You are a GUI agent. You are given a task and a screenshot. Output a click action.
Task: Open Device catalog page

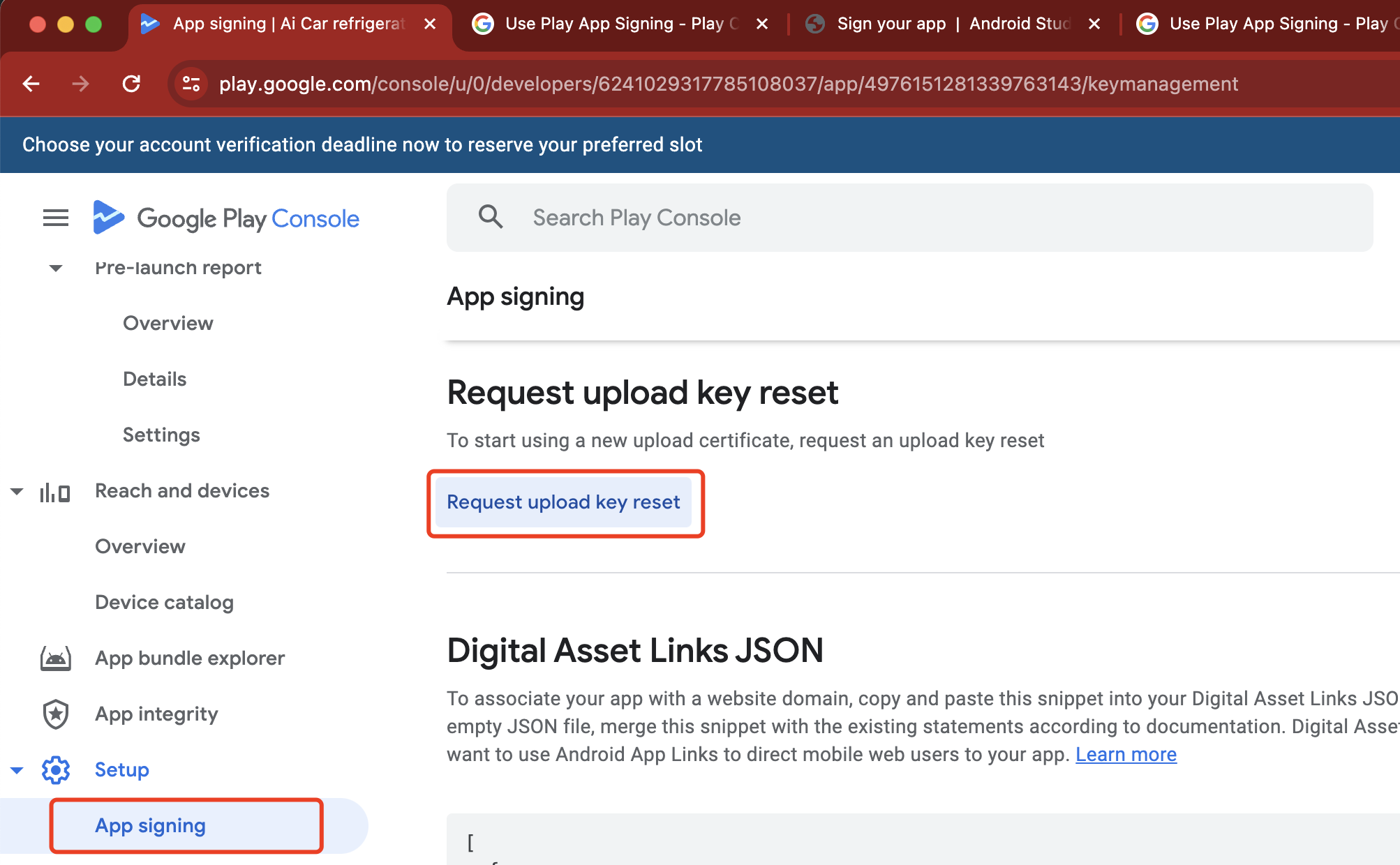pos(164,603)
